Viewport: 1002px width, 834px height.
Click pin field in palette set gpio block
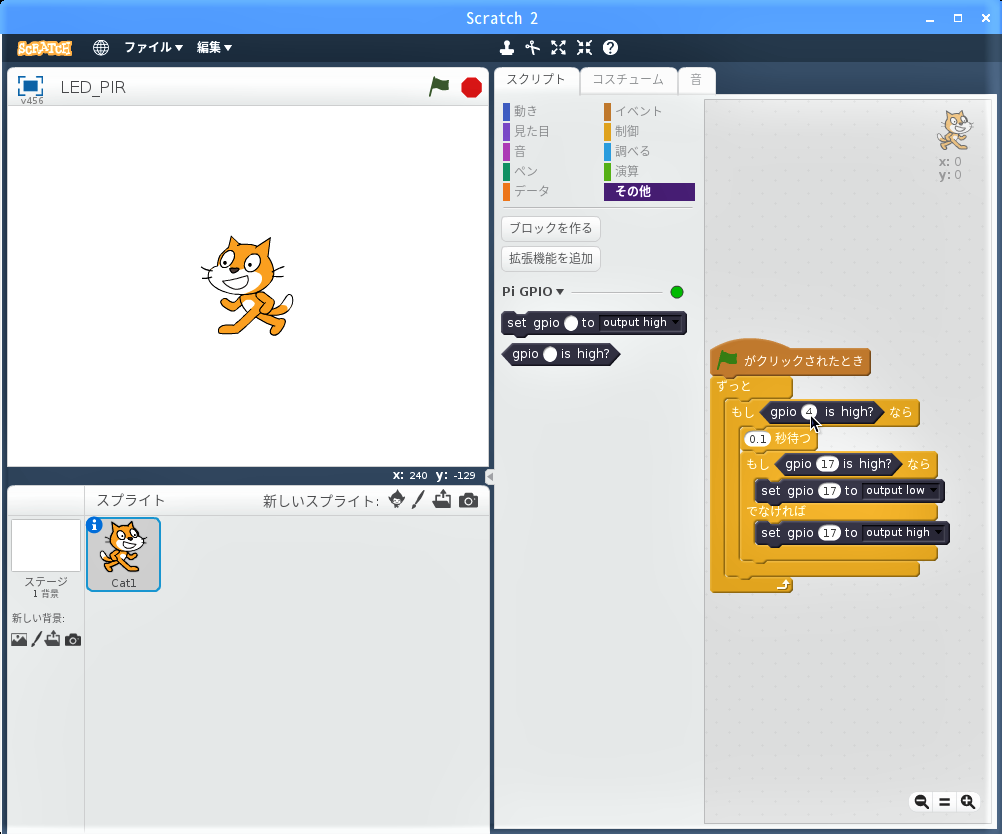click(x=571, y=323)
